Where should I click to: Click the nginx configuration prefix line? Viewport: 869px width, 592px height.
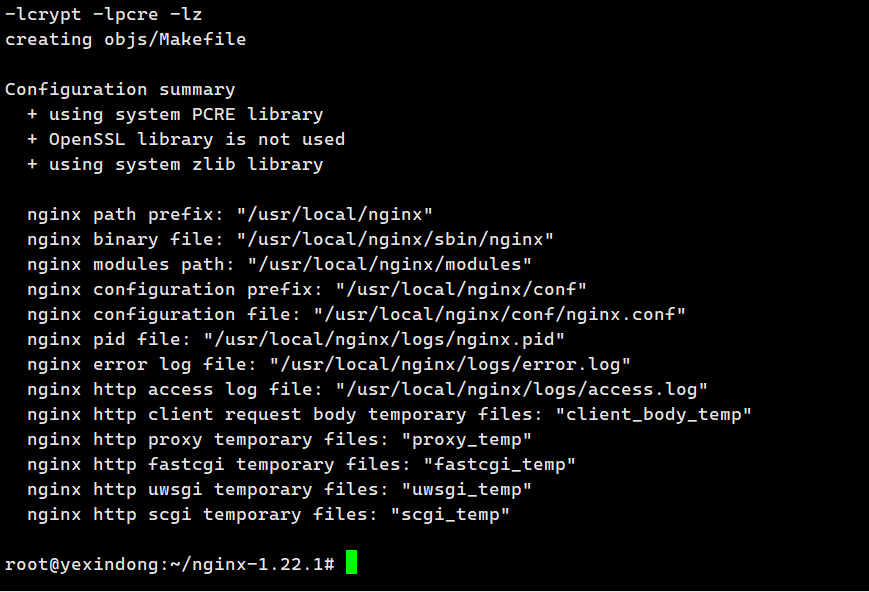coord(307,289)
